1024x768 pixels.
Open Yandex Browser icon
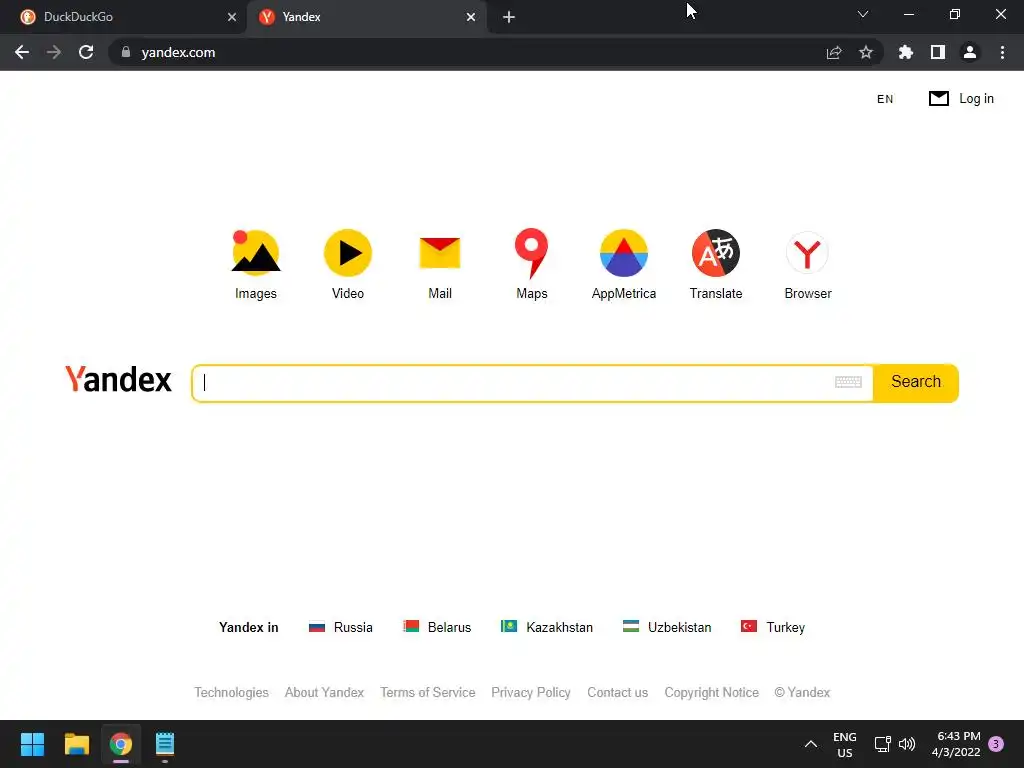808,253
